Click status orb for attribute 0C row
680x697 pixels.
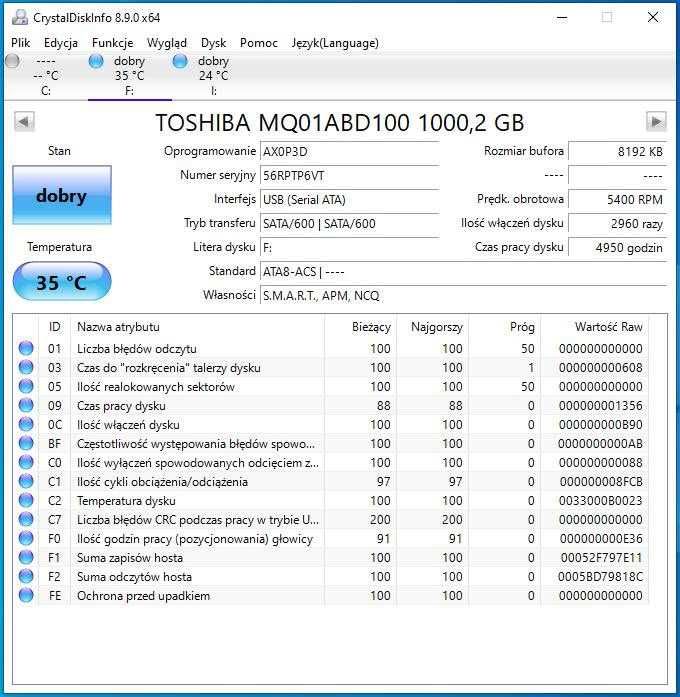point(26,424)
